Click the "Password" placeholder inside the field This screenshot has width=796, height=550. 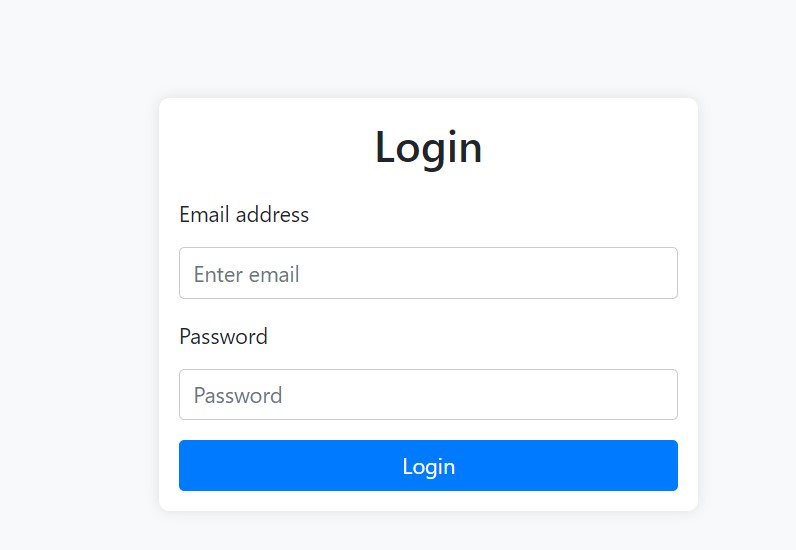point(238,396)
